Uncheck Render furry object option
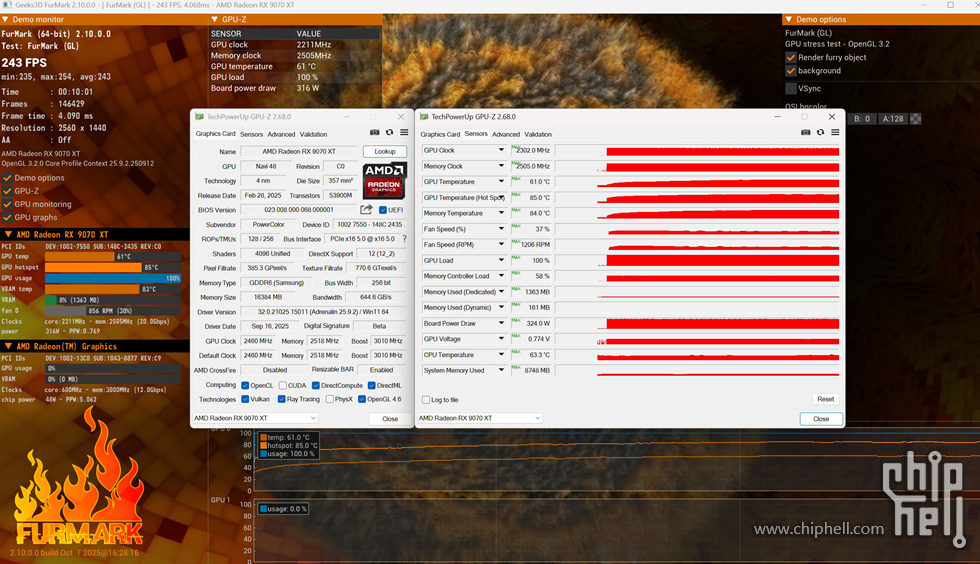This screenshot has width=980, height=564. point(791,57)
